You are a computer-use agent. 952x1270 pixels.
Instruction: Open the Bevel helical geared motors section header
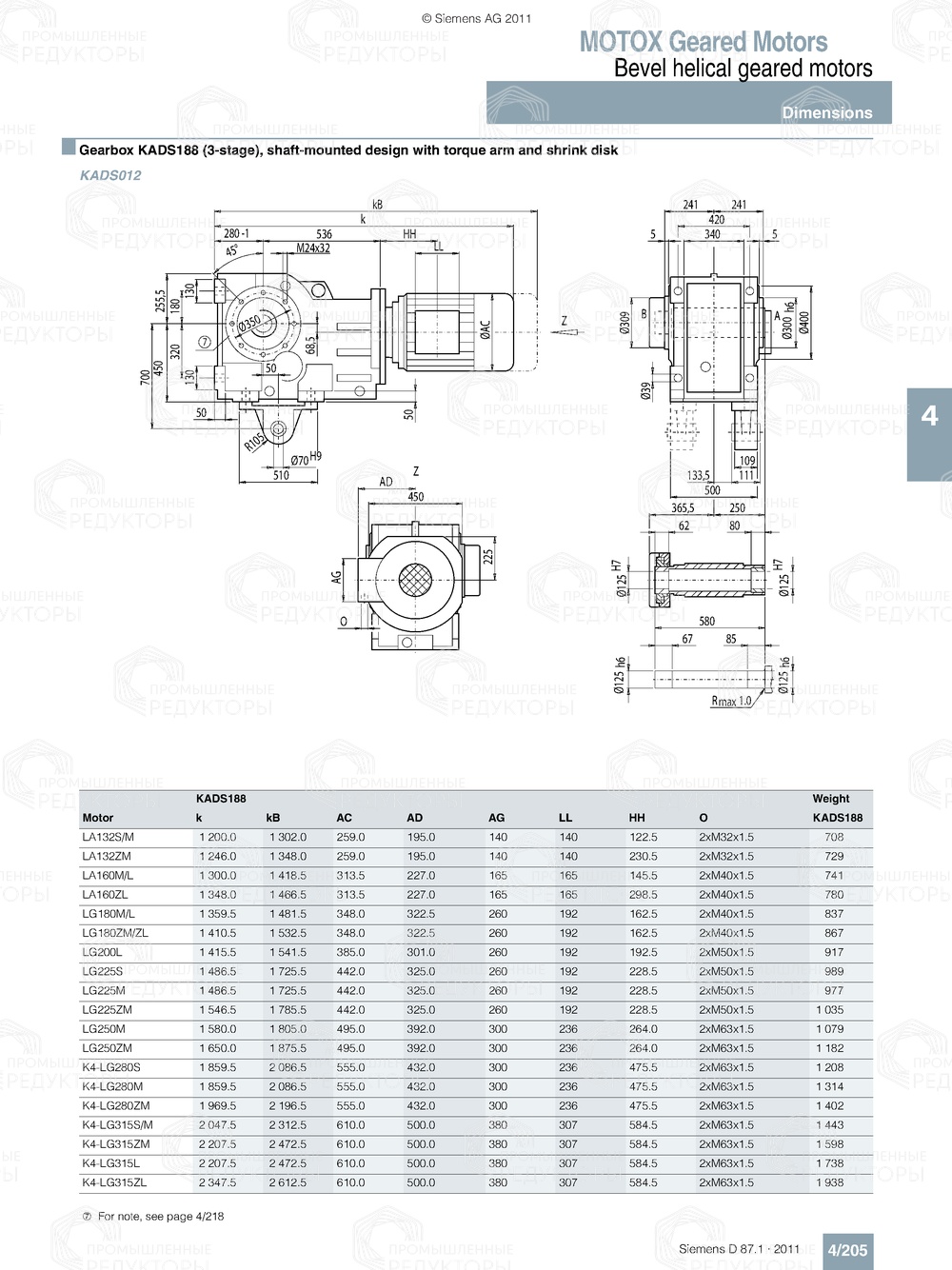click(x=744, y=69)
